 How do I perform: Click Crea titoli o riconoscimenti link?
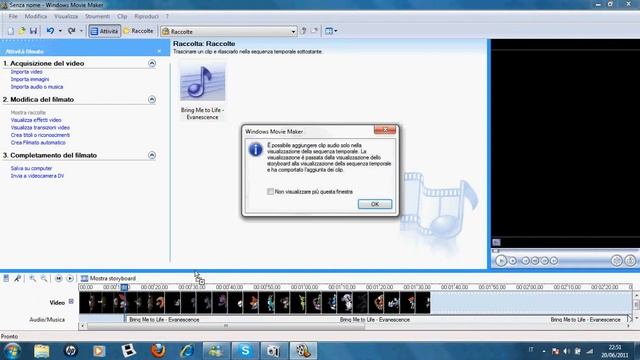pos(40,135)
